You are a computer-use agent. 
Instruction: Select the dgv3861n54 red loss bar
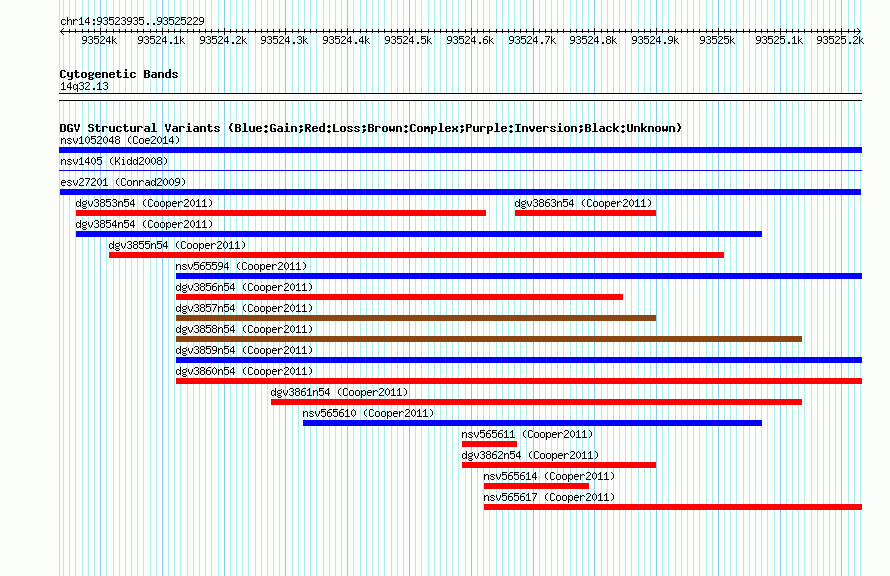pos(536,402)
